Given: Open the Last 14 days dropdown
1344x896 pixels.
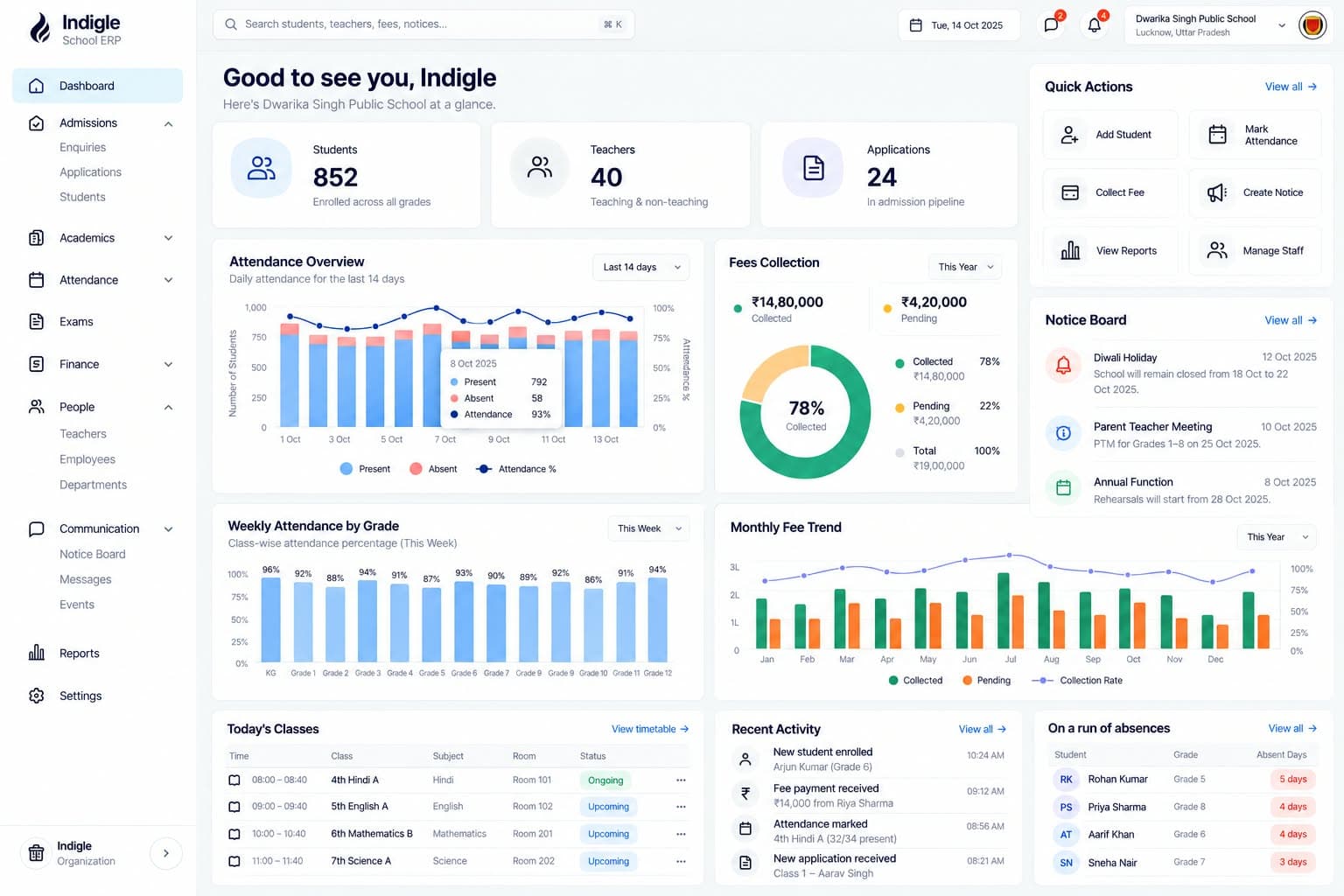Looking at the screenshot, I should [x=641, y=267].
